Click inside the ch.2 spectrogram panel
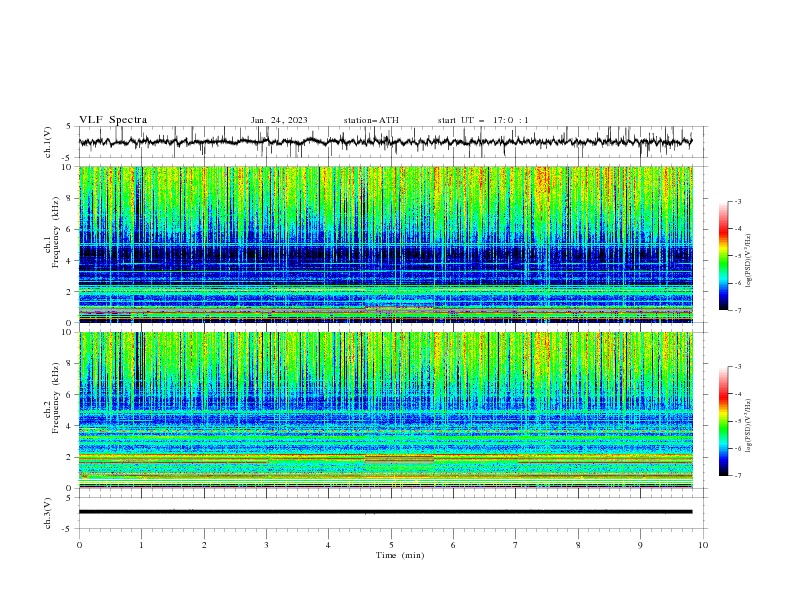Viewport: 792px width, 612px height. point(386,410)
